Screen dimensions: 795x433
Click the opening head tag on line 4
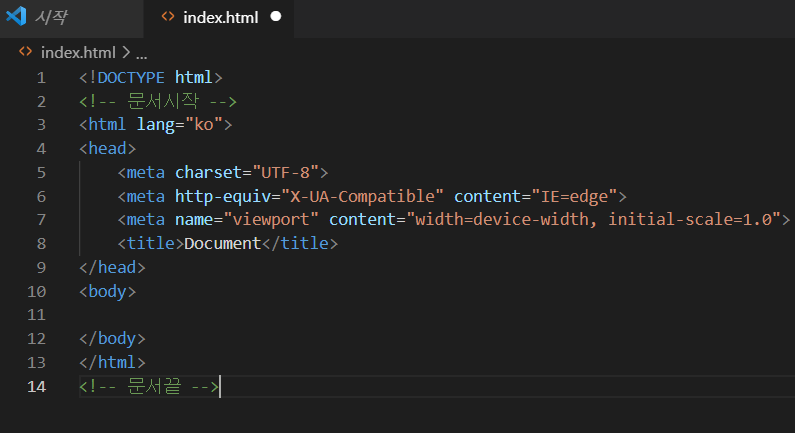point(107,149)
